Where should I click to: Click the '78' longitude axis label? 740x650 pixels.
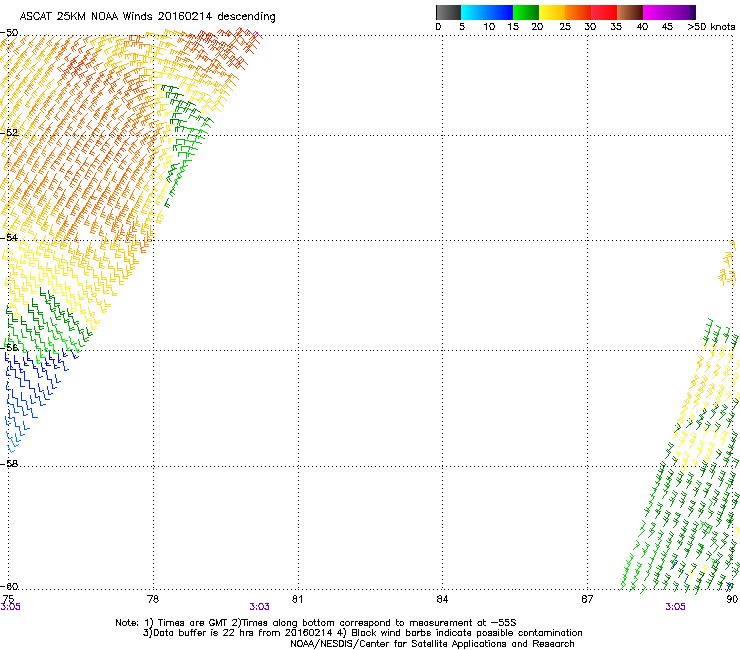pos(153,599)
